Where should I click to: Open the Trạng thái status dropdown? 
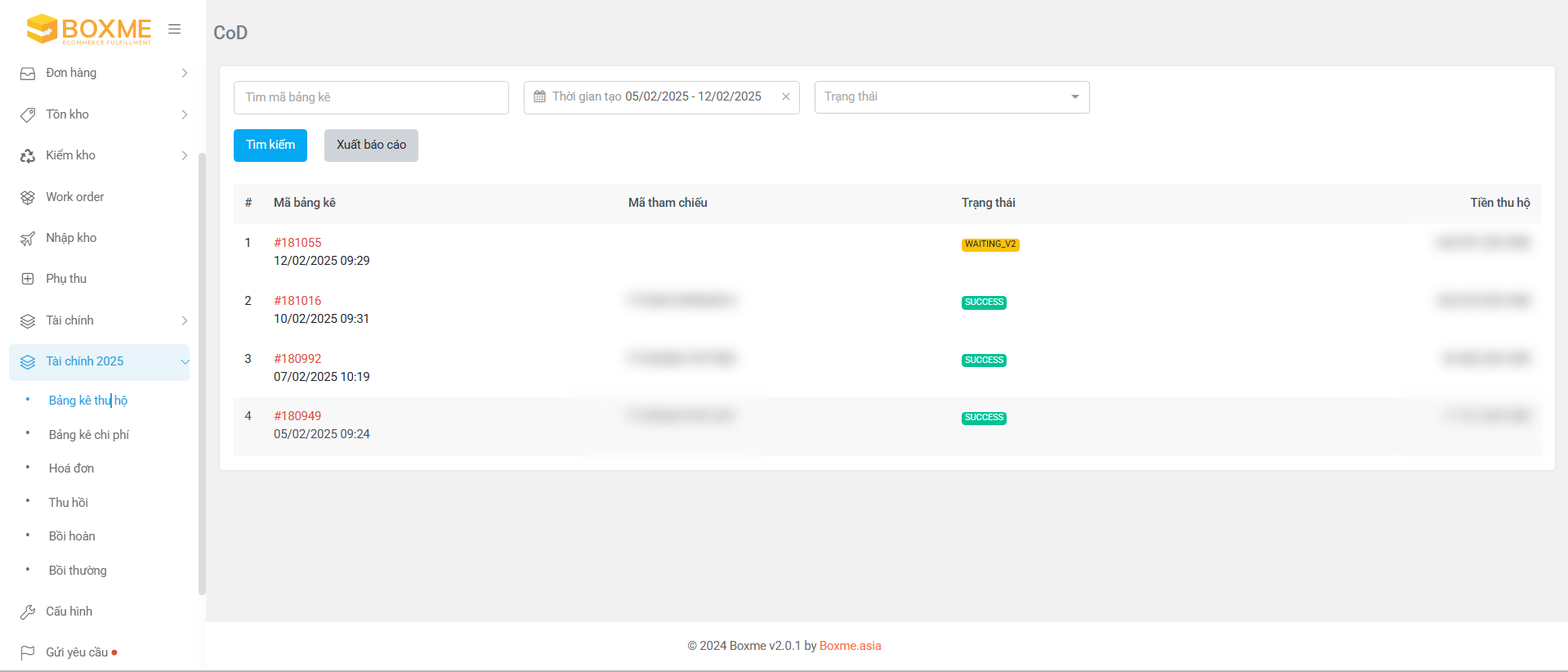click(951, 97)
